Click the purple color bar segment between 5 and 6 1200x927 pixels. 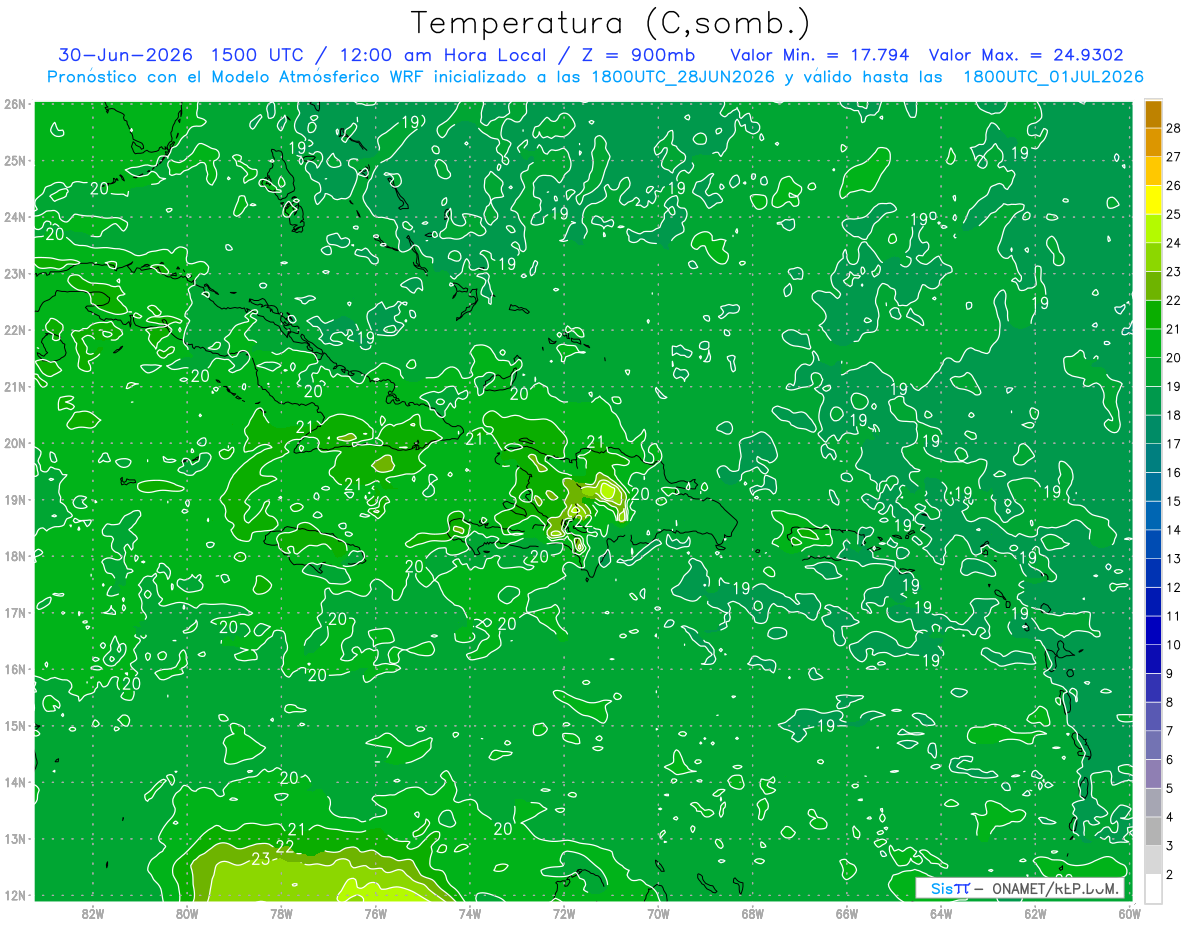[x=1153, y=774]
